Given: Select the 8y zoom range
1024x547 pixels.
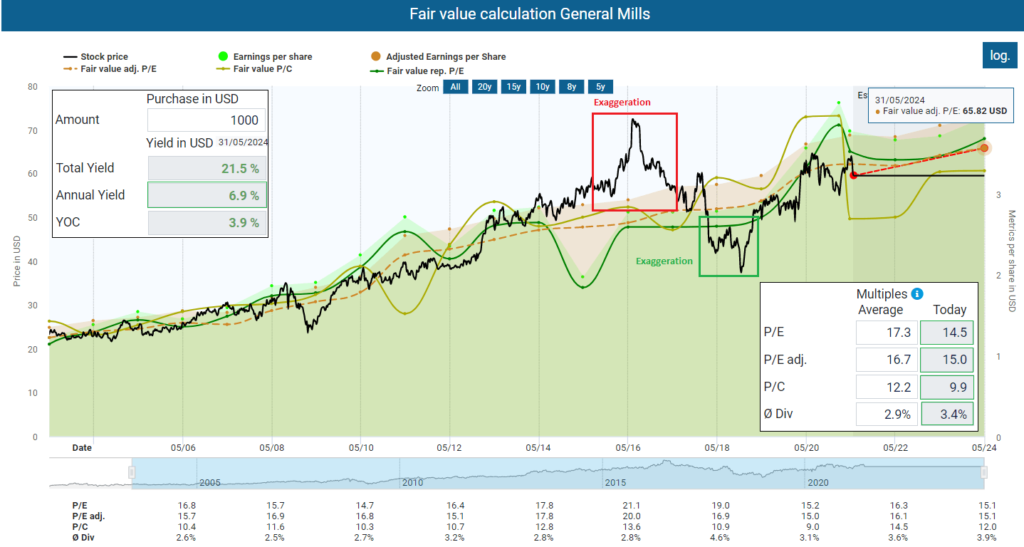Looking at the screenshot, I should 571,87.
